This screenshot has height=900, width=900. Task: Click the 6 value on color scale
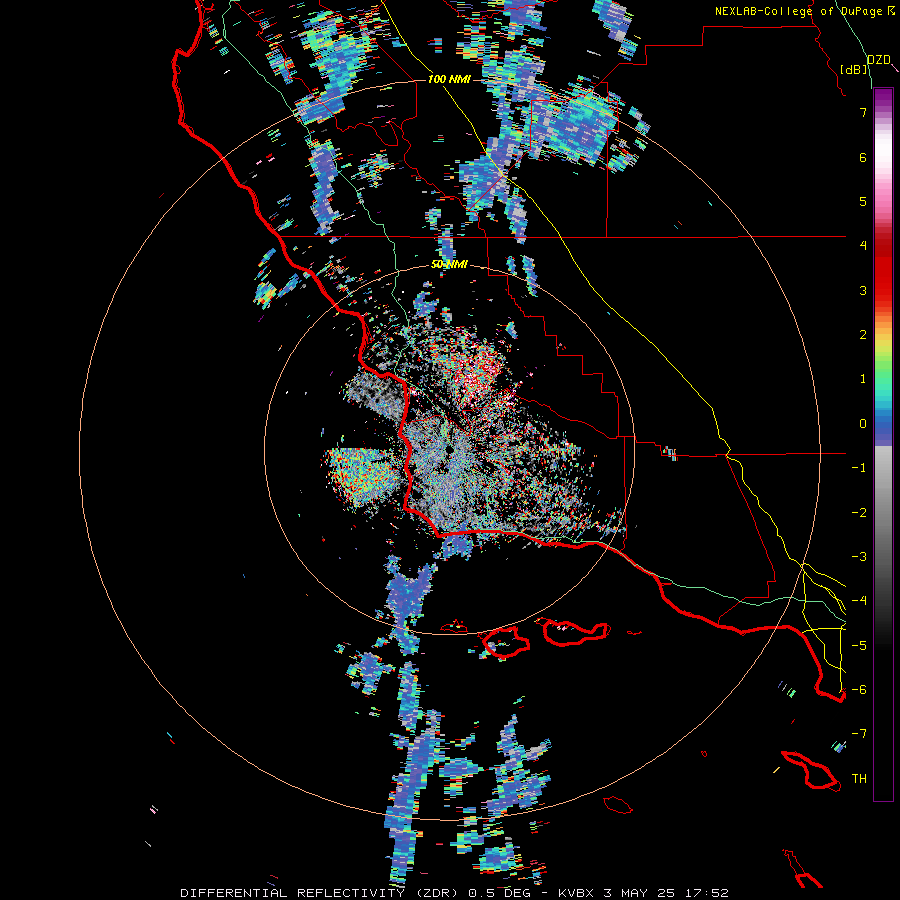(863, 157)
